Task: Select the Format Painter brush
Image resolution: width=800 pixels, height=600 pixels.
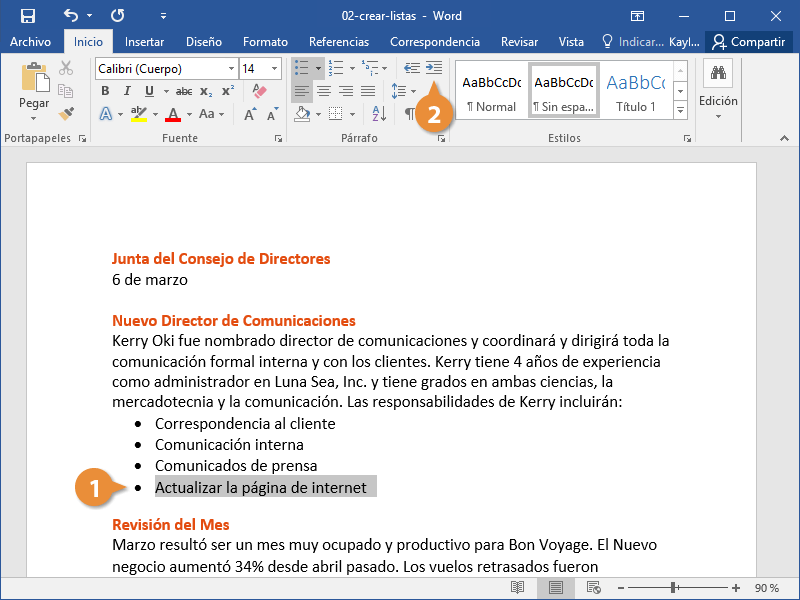Action: click(x=66, y=113)
